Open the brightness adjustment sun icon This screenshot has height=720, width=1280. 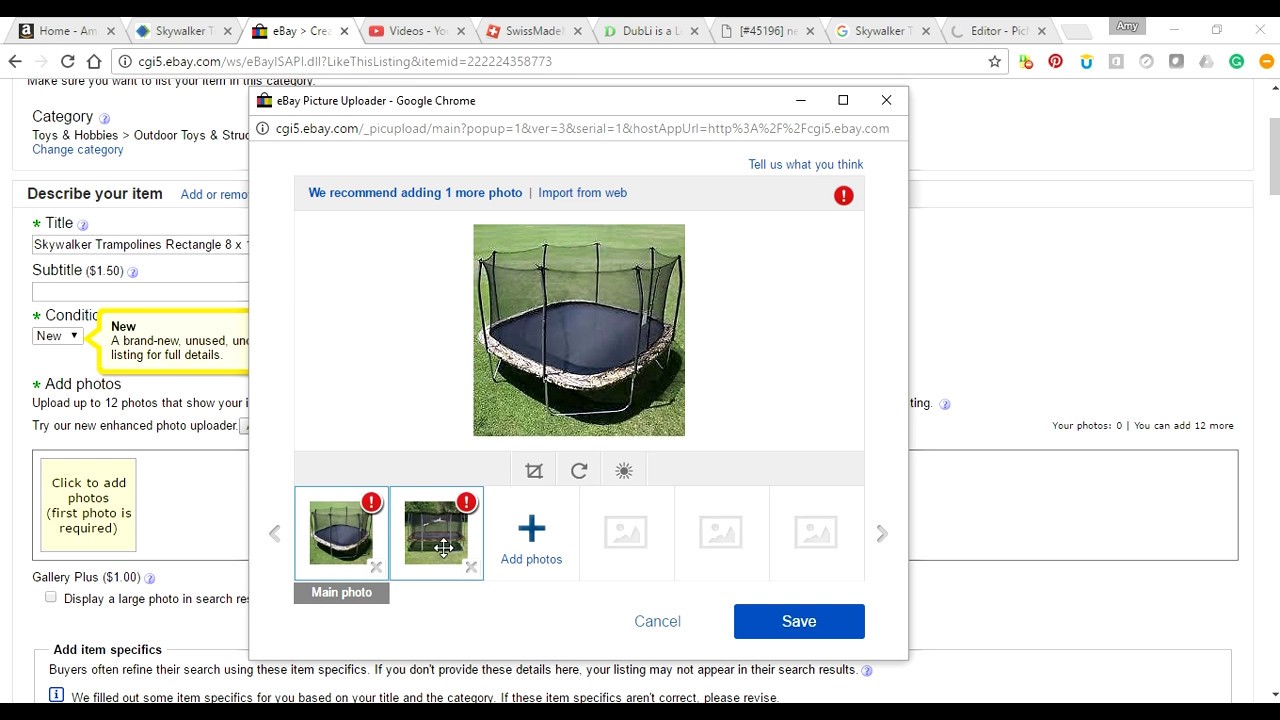[x=624, y=471]
